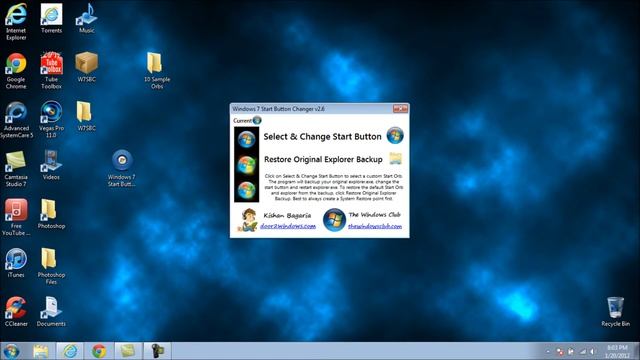Select the W7SBC folder on desktop
The width and height of the screenshot is (640, 360).
click(x=86, y=116)
